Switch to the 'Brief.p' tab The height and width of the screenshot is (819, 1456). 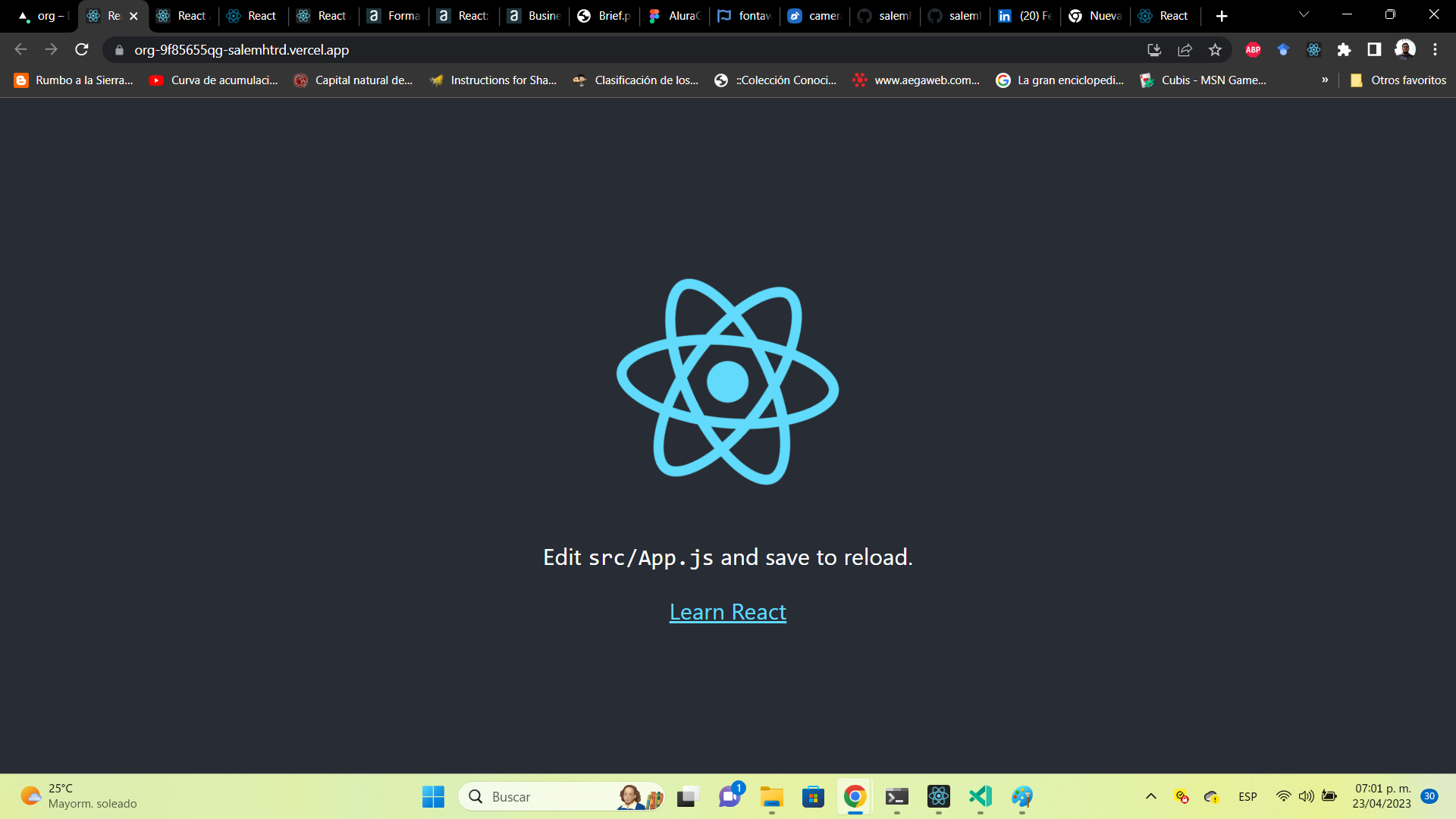604,16
